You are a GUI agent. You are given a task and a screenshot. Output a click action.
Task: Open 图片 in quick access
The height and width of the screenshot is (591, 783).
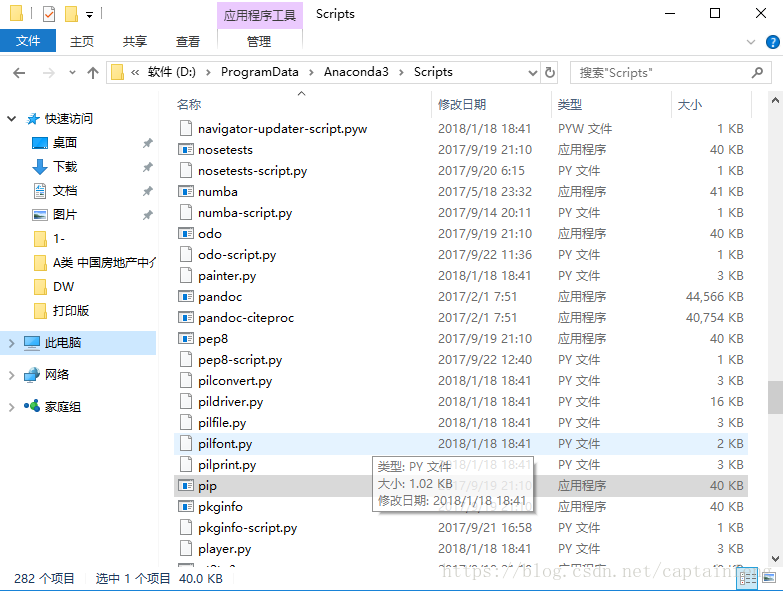pyautogui.click(x=65, y=215)
